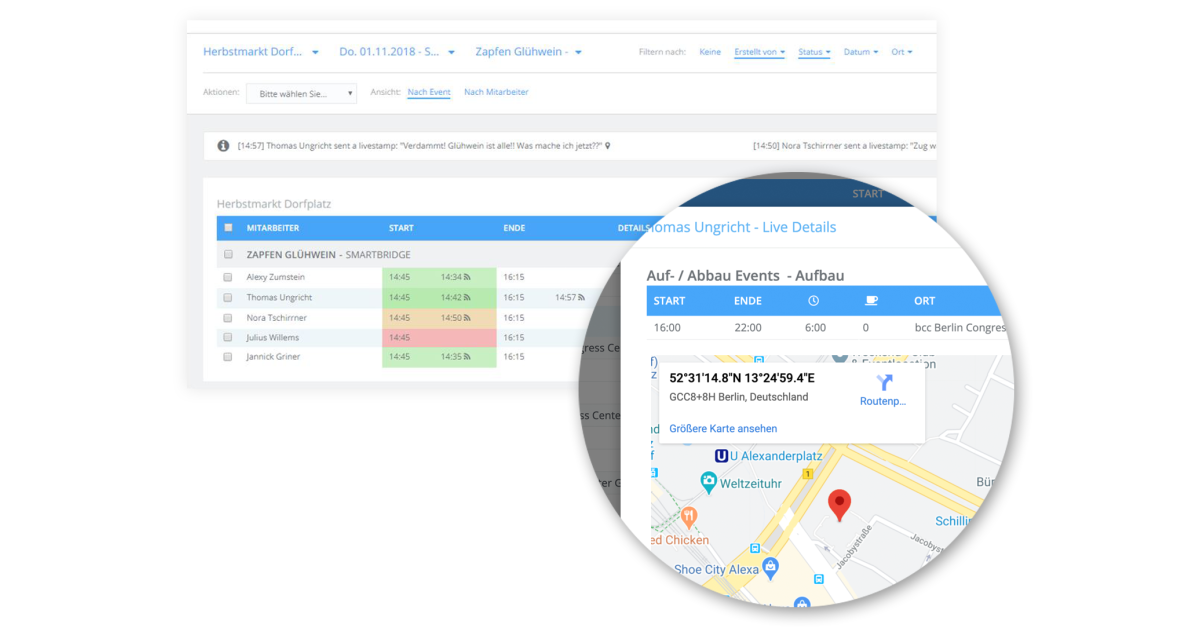Switch view to Nach Event
1200x628 pixels.
coord(429,92)
